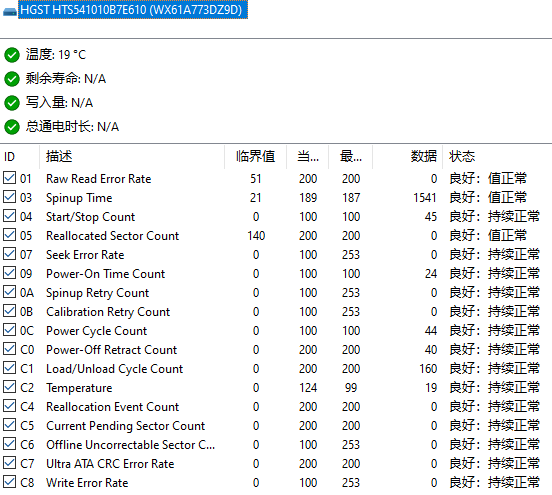Toggle checkbox for 09 Power-On Time Count
Viewport: 552px width, 495px height.
coord(10,273)
